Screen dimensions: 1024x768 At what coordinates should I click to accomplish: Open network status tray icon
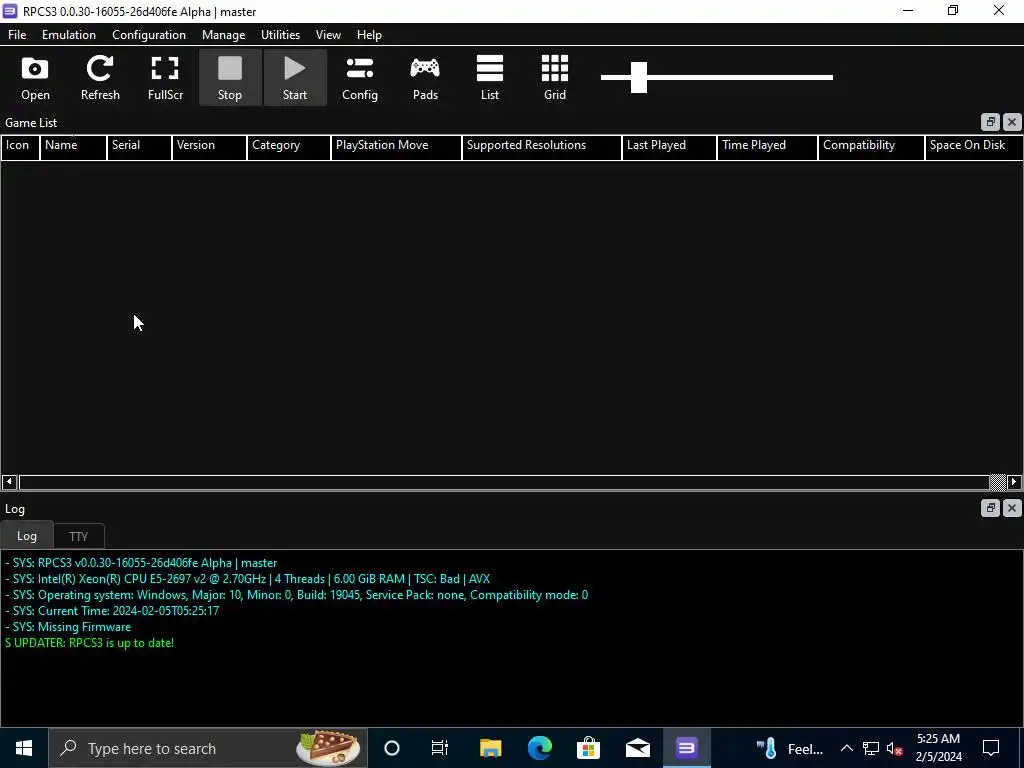point(871,748)
